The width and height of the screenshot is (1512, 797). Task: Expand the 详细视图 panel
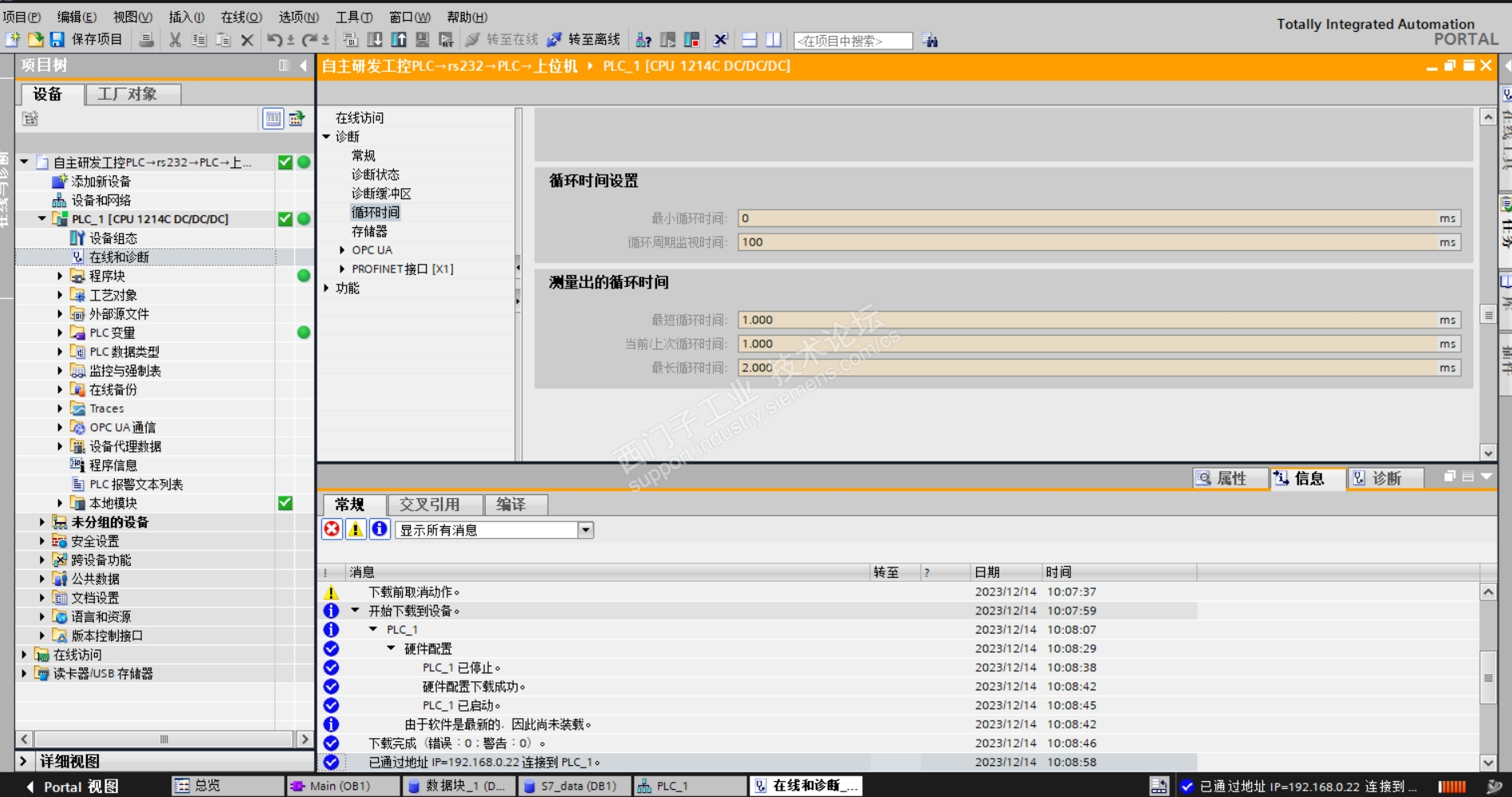23,761
